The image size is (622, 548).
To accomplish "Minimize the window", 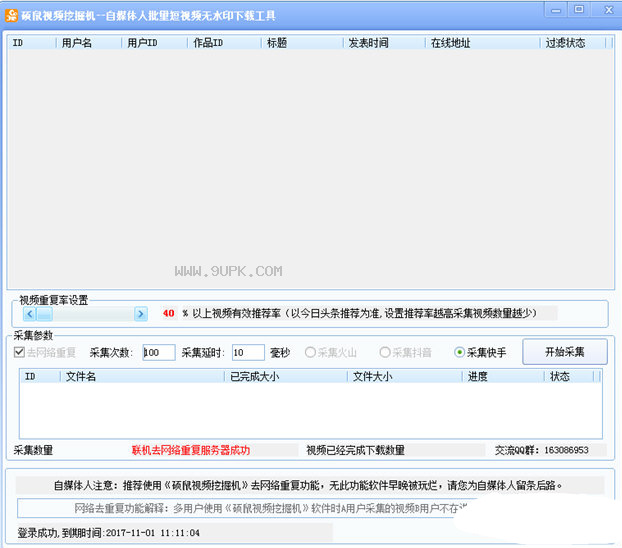I will (556, 10).
